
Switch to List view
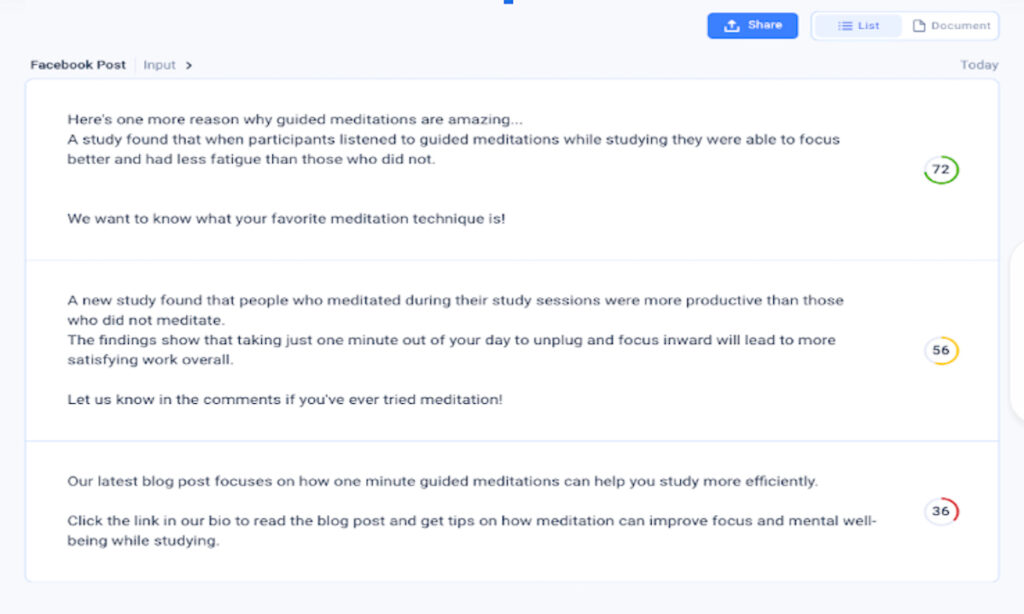coord(858,26)
